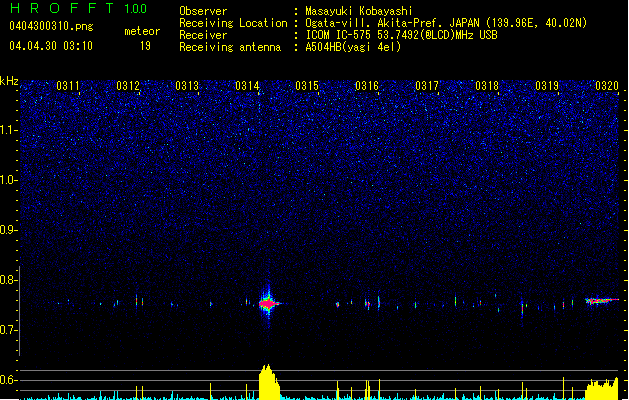Click the 0.7 kHz axis label
This screenshot has height=400, width=629.
pos(9,330)
